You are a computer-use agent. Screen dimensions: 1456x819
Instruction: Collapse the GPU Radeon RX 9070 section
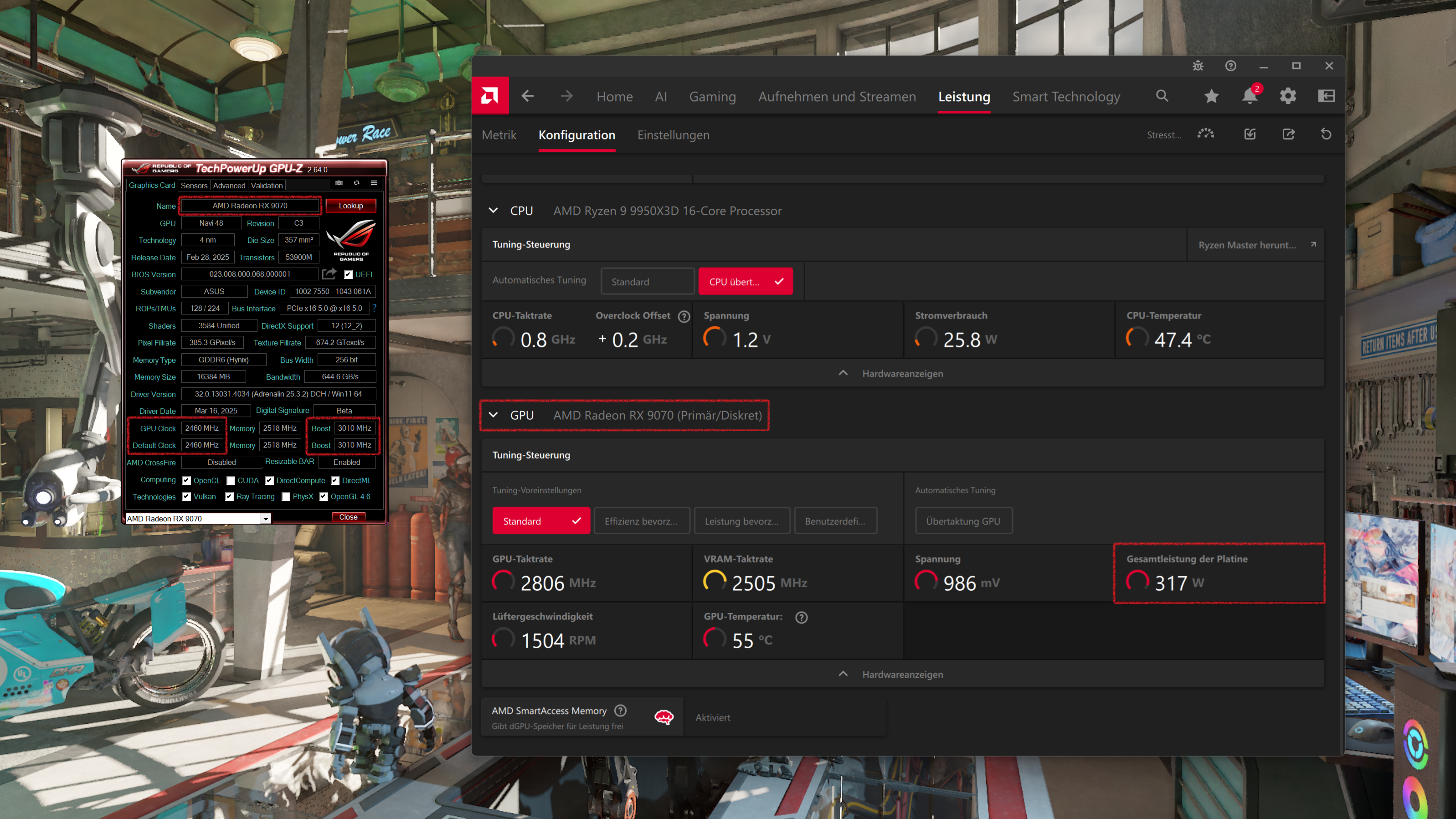(x=493, y=415)
